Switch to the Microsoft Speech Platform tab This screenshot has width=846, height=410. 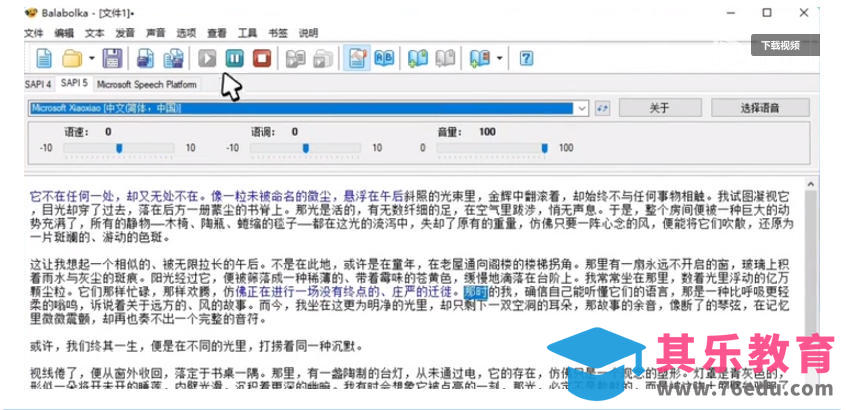pyautogui.click(x=146, y=84)
